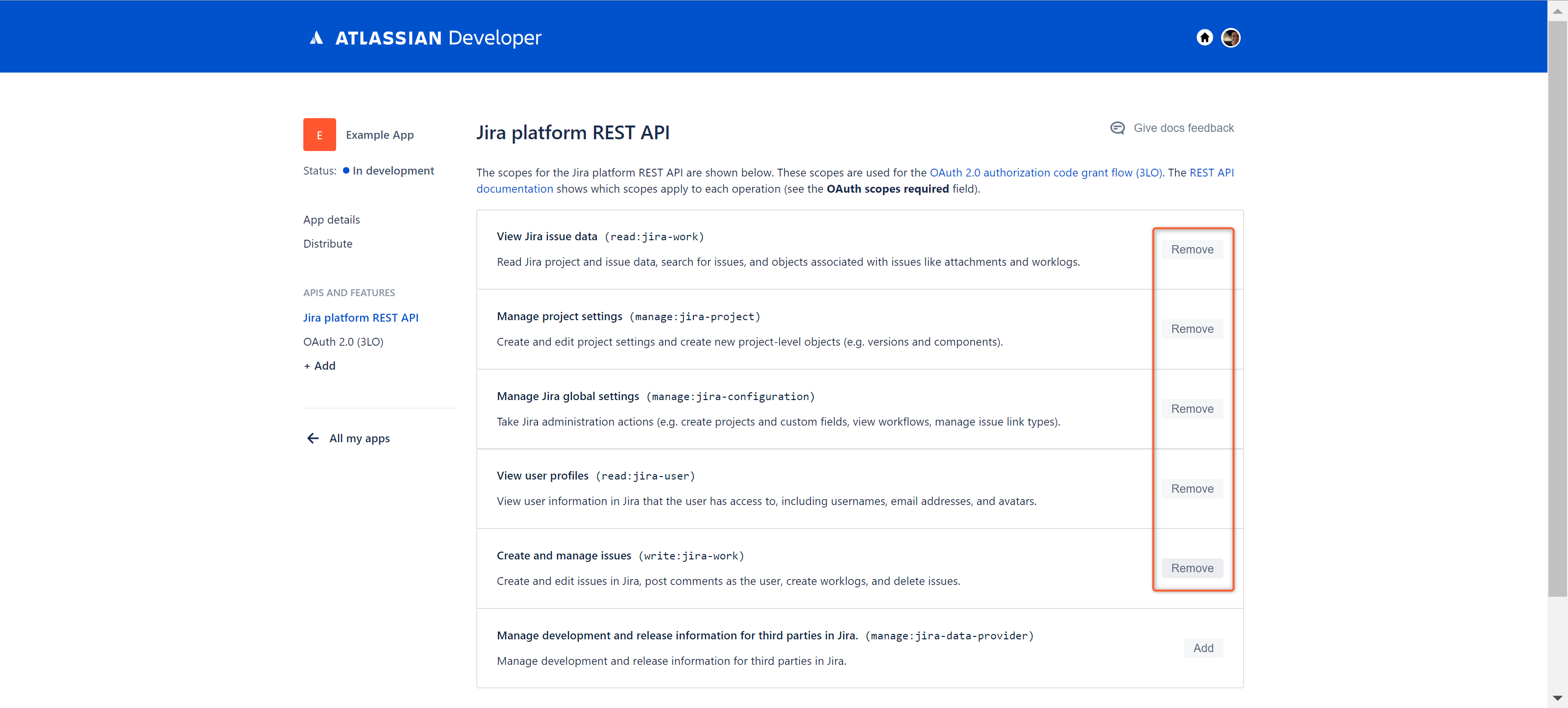Viewport: 1568px width, 708px height.
Task: Click the 'Create and edit issues in Jira' description
Action: [x=729, y=582]
